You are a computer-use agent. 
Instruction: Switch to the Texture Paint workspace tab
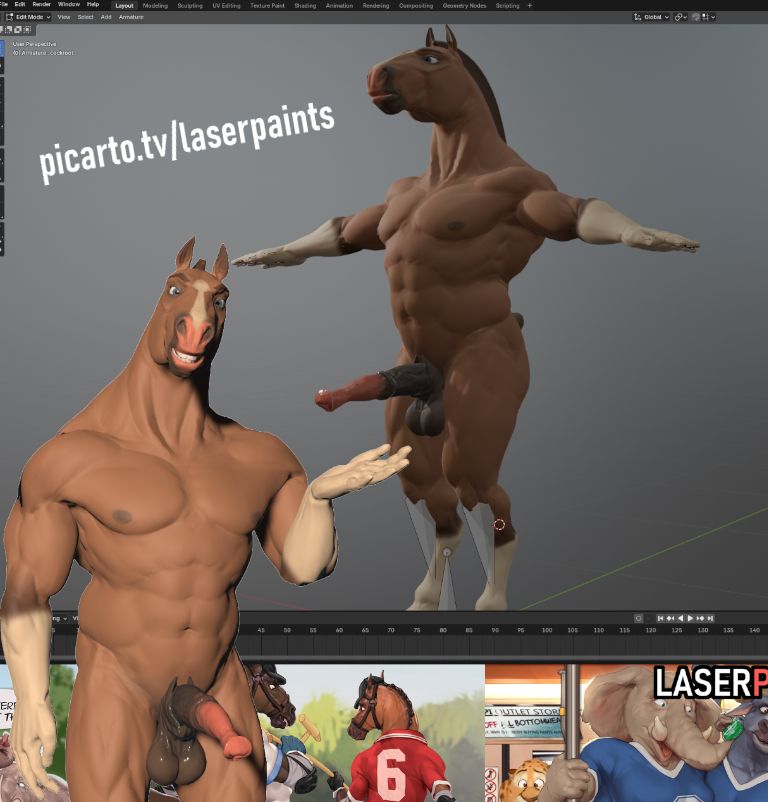267,6
